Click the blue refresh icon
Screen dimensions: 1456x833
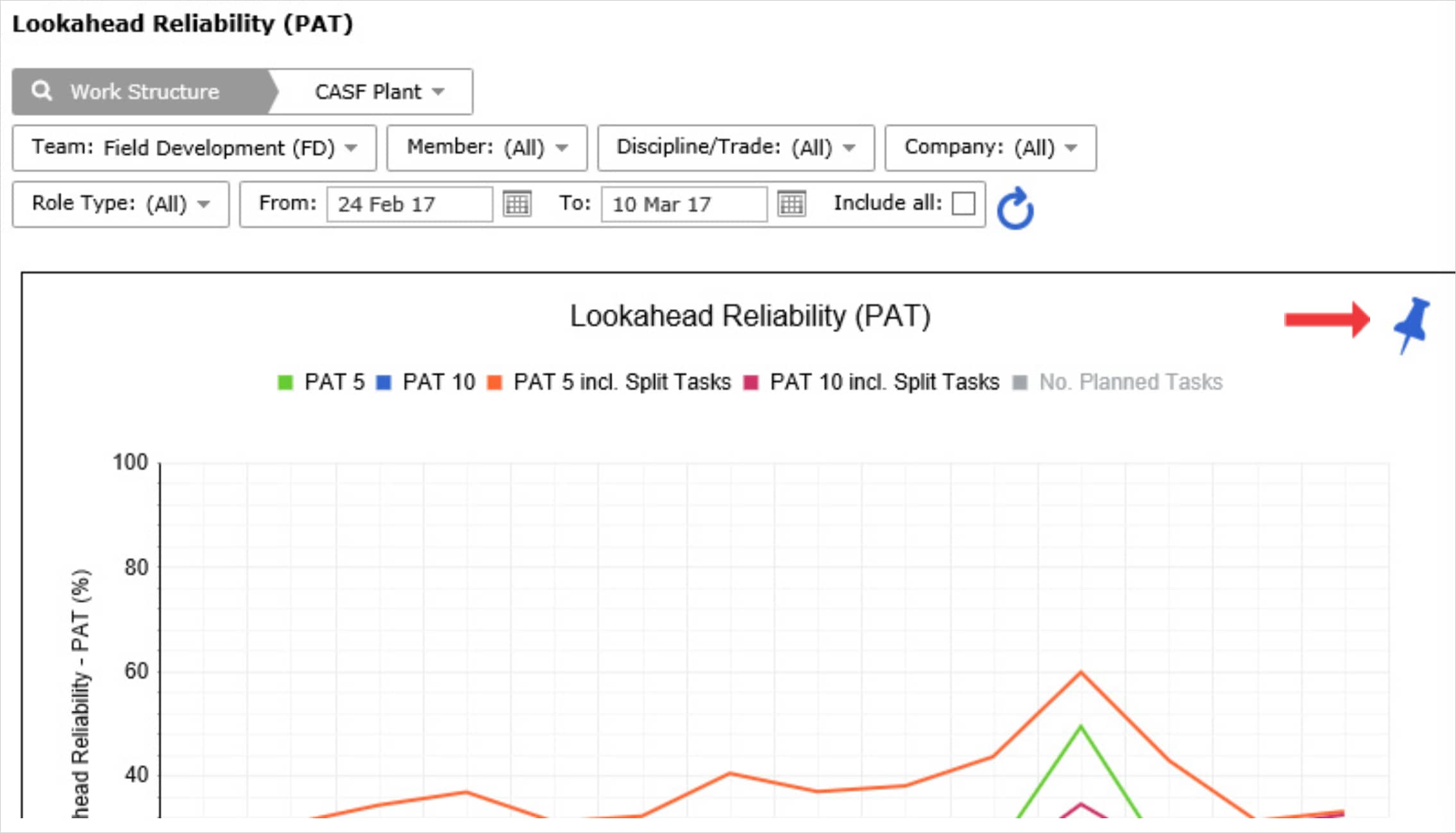pos(1015,208)
